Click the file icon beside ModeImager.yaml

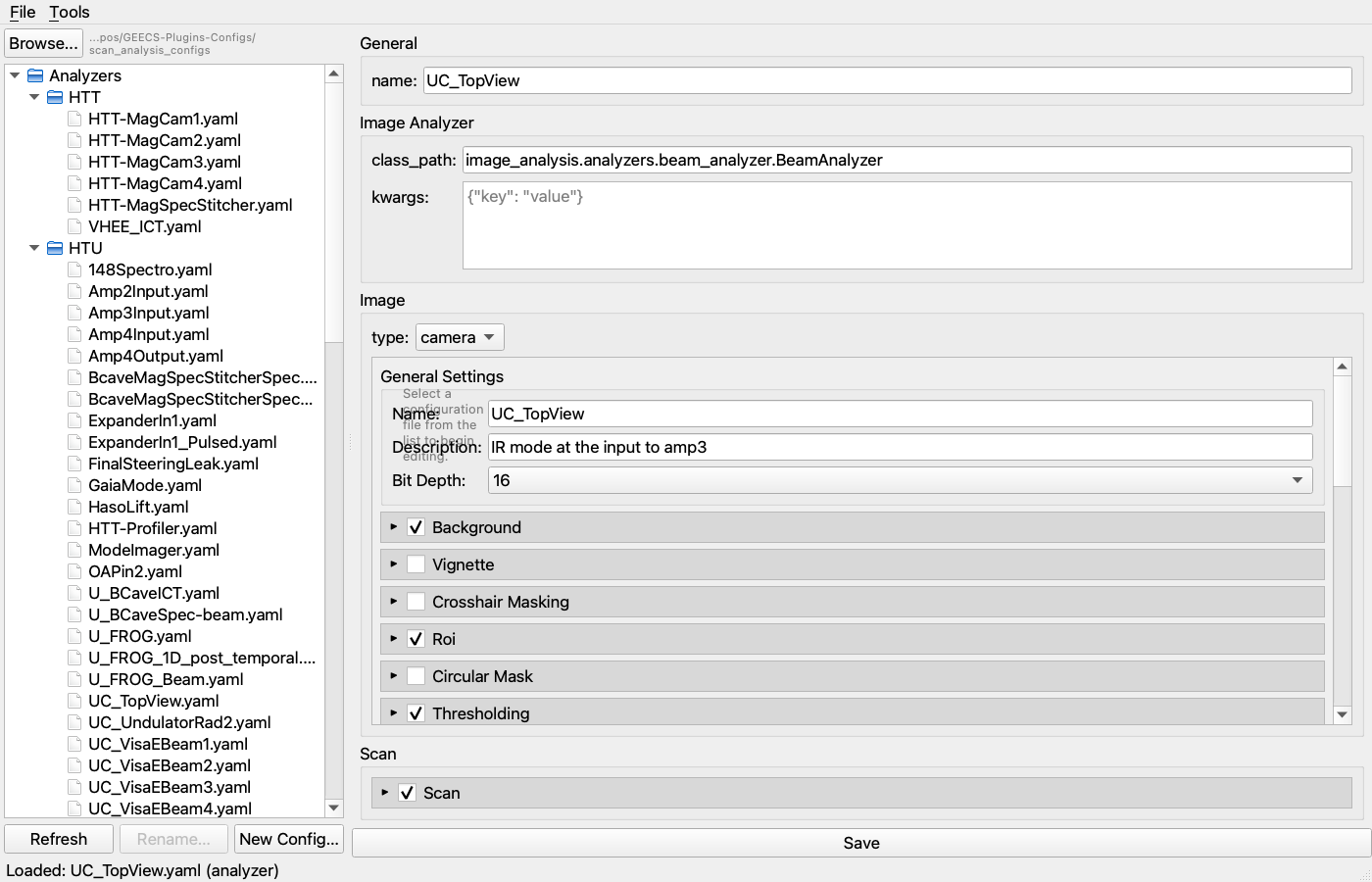[x=74, y=550]
